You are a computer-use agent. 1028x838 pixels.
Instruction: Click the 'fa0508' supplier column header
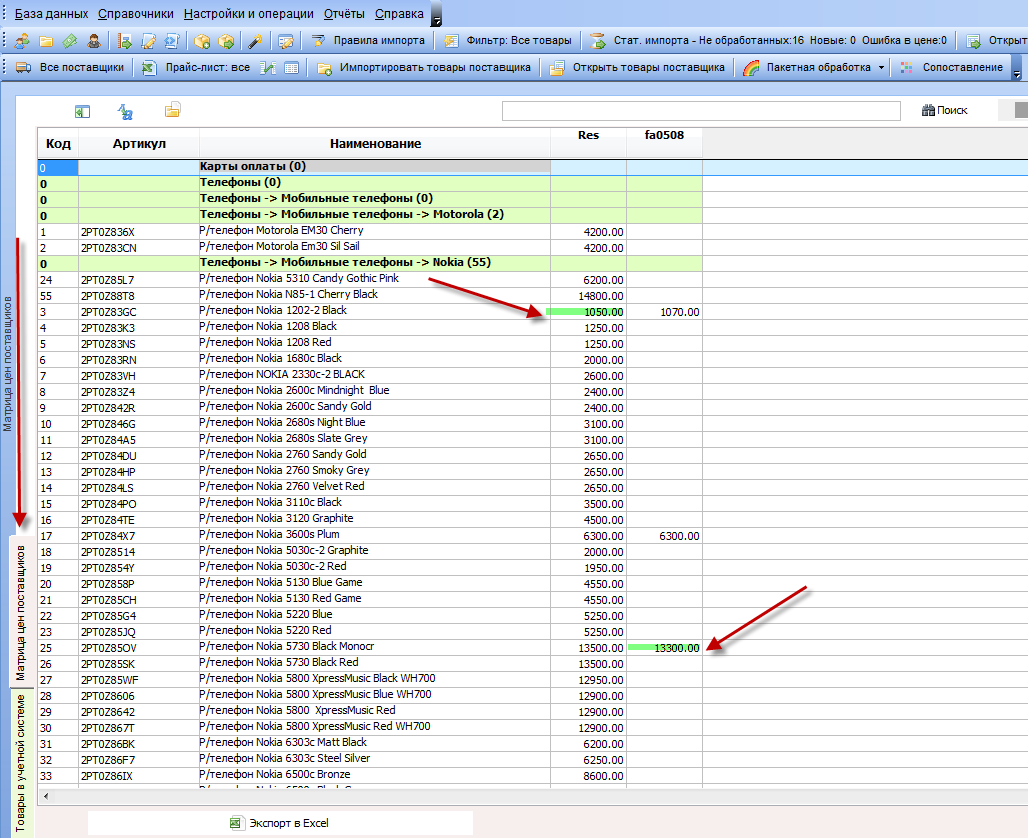coord(664,136)
